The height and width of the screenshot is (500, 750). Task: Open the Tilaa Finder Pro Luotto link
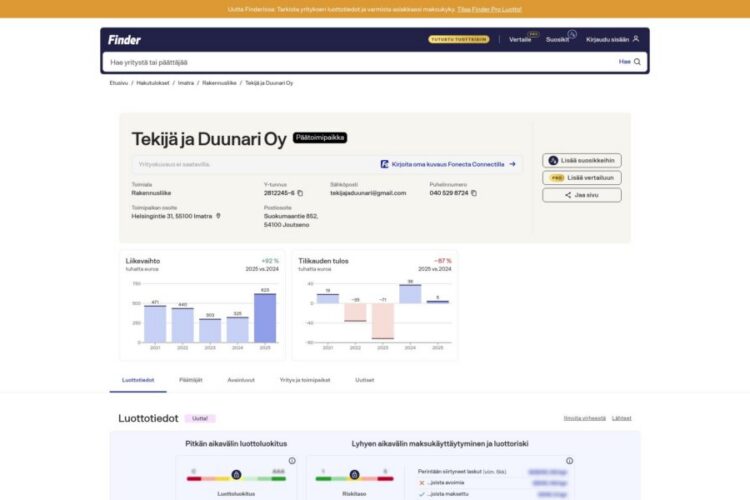pos(489,8)
